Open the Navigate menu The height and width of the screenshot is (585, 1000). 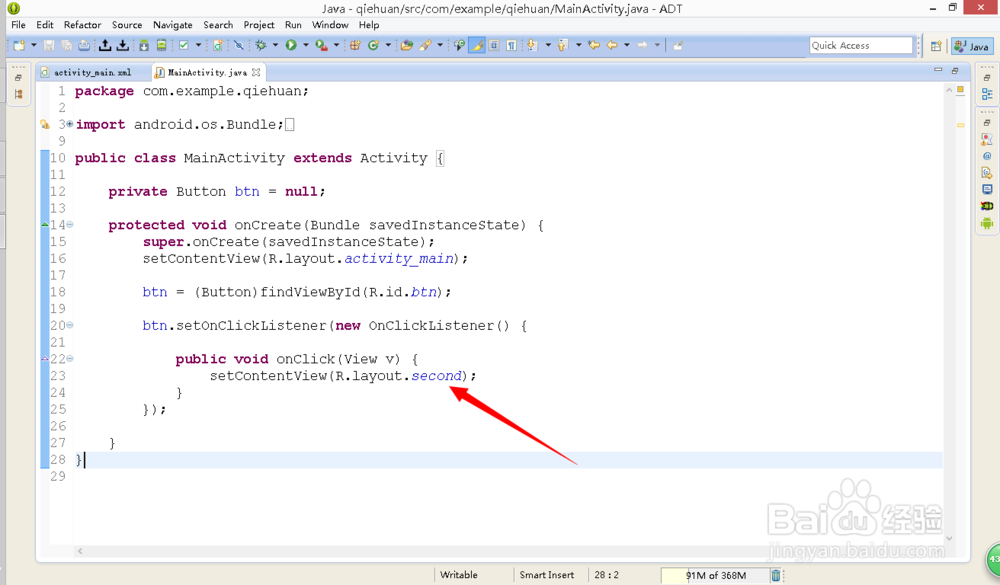[x=173, y=25]
